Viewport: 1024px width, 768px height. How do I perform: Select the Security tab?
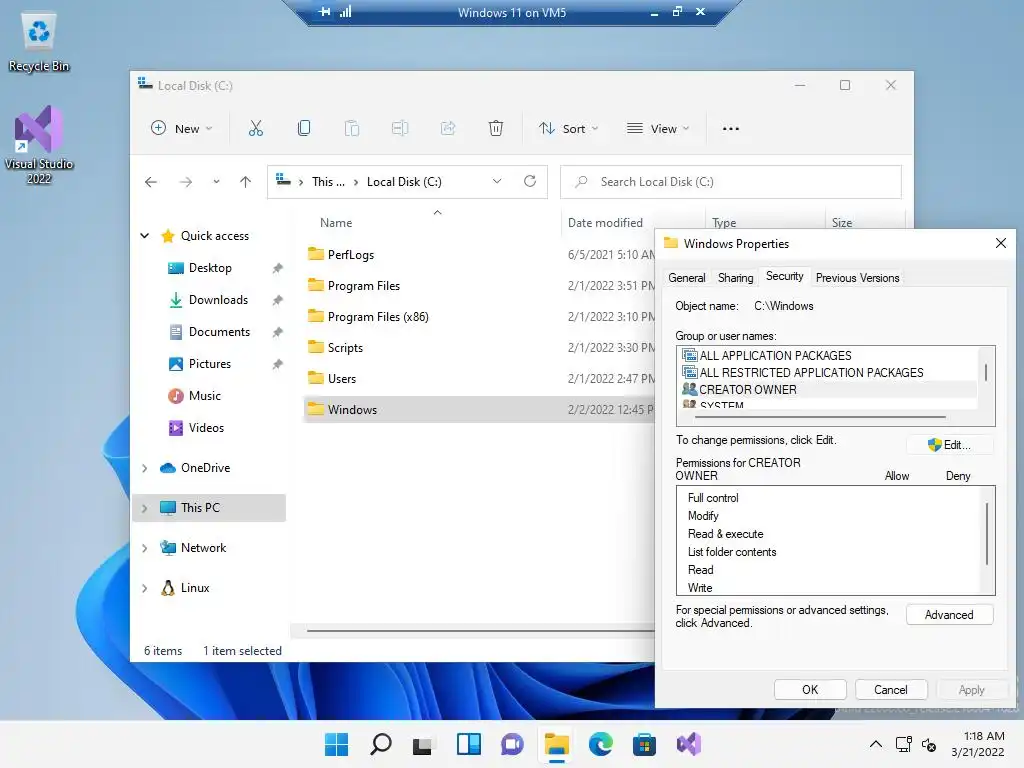point(784,276)
